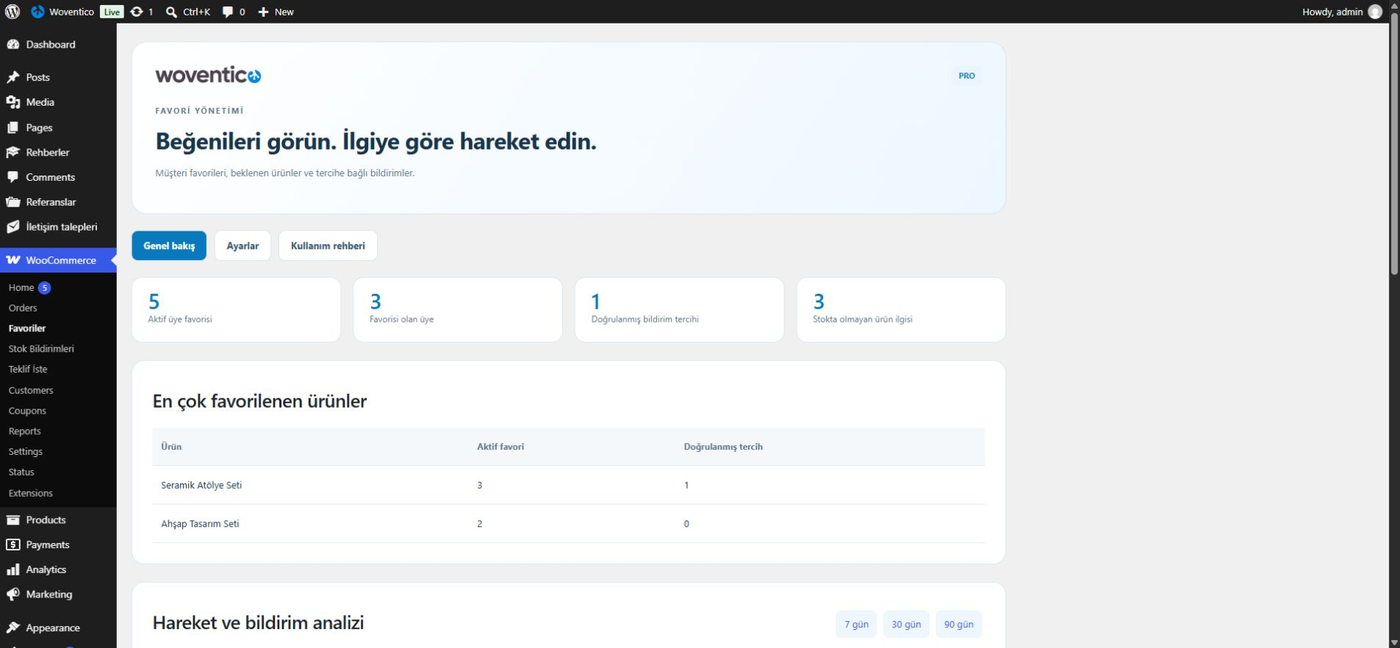Open the Dashboard sidebar icon
The image size is (1400, 648).
point(13,45)
